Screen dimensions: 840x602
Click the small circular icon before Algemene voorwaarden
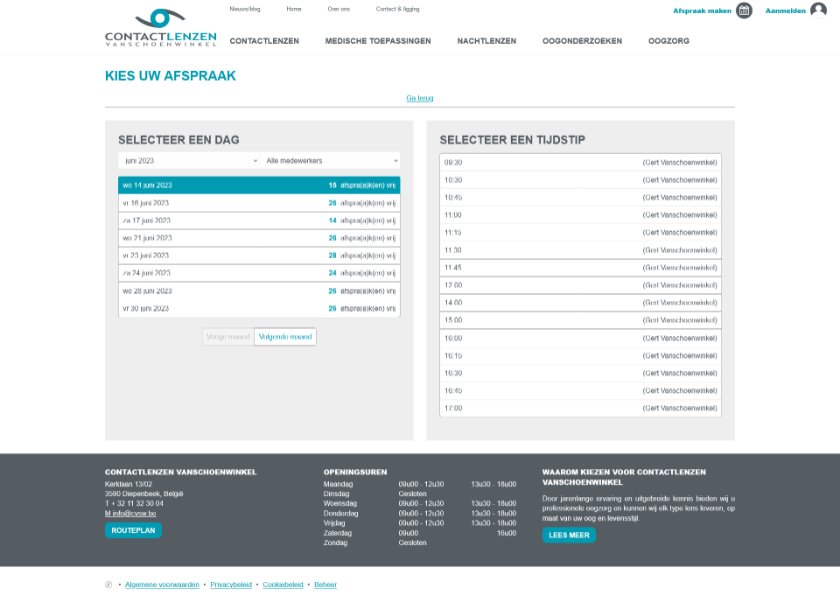pos(108,584)
